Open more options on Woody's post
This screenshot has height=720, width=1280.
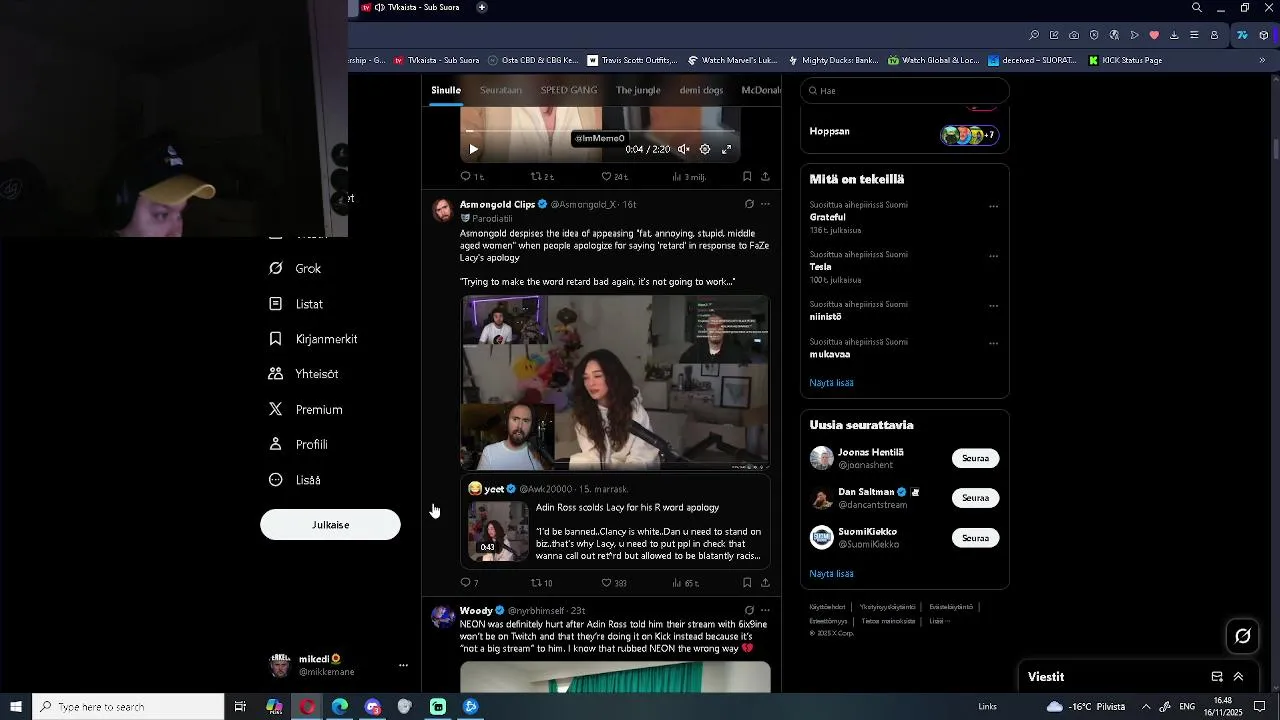coord(765,610)
